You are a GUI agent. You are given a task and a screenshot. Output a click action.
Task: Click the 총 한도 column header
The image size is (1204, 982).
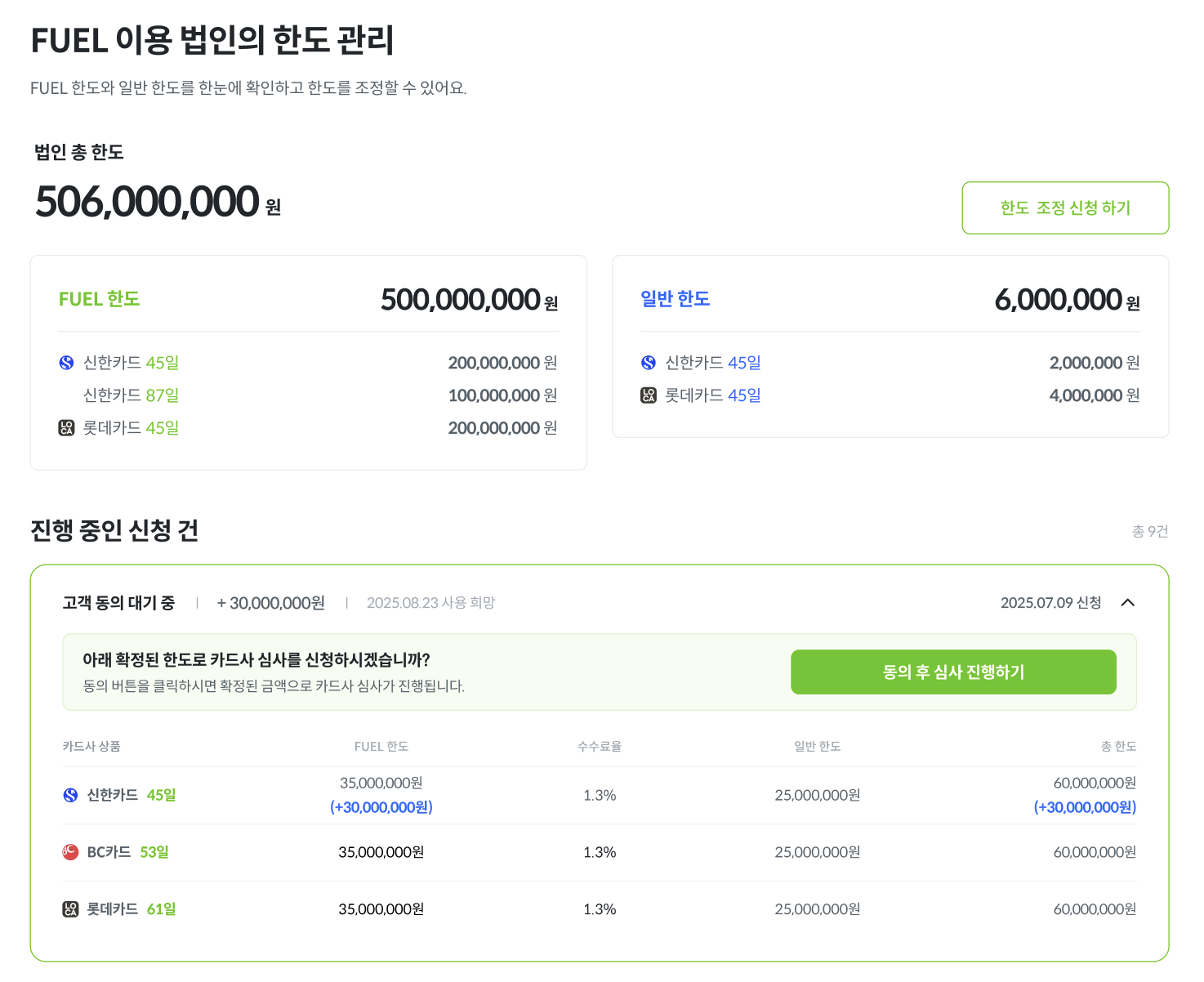coord(1118,747)
